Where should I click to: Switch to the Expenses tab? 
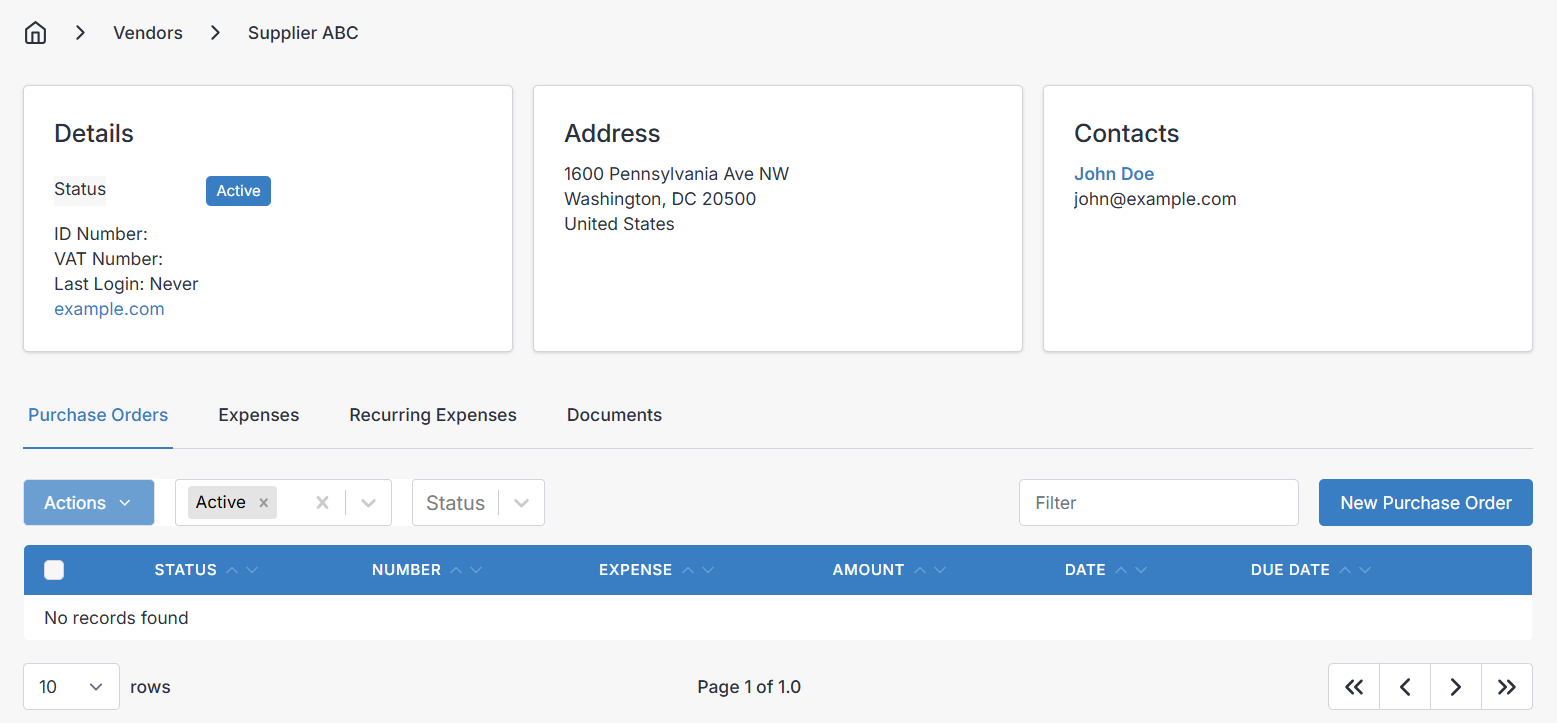pos(258,414)
